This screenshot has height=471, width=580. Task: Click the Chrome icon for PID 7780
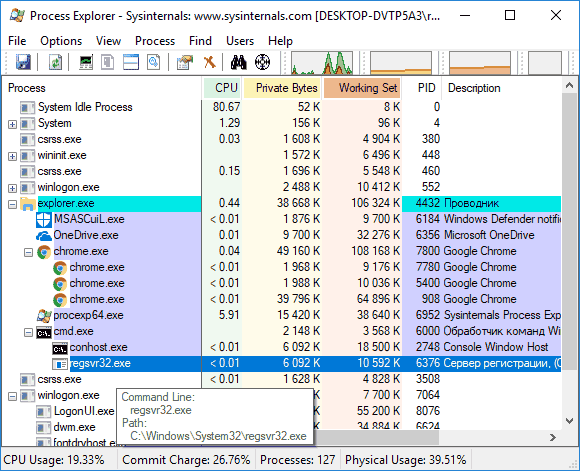pyautogui.click(x=60, y=268)
